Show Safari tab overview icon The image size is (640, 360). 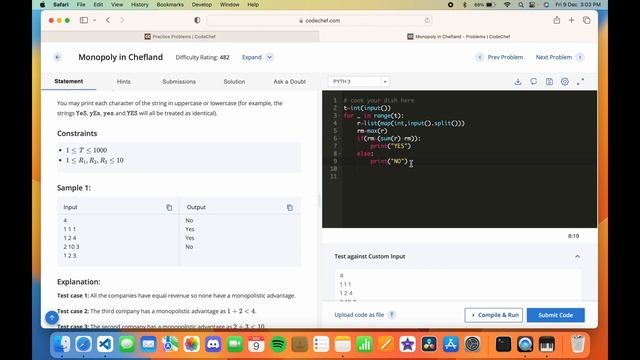pyautogui.click(x=587, y=20)
